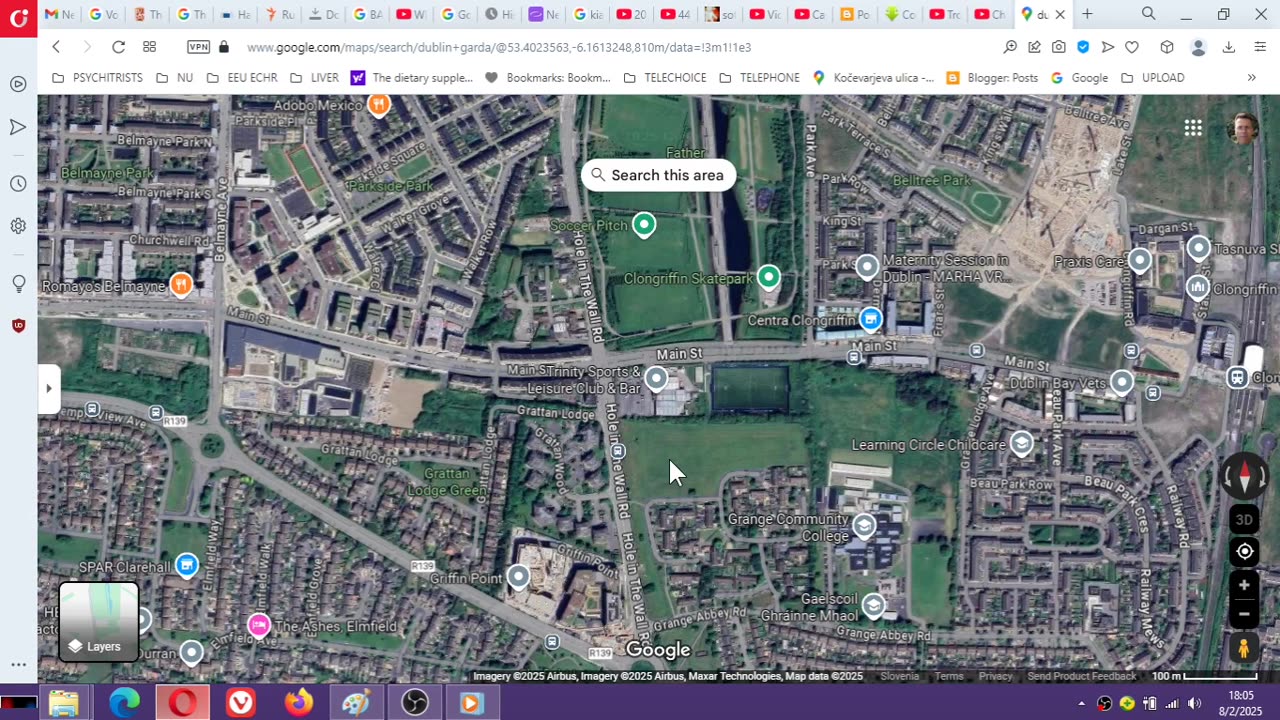Viewport: 1280px width, 720px height.
Task: Open the Layers map type switcher
Action: 99,622
